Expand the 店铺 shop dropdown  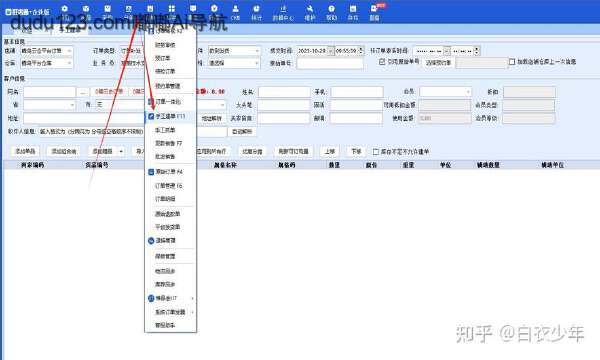click(x=46, y=50)
